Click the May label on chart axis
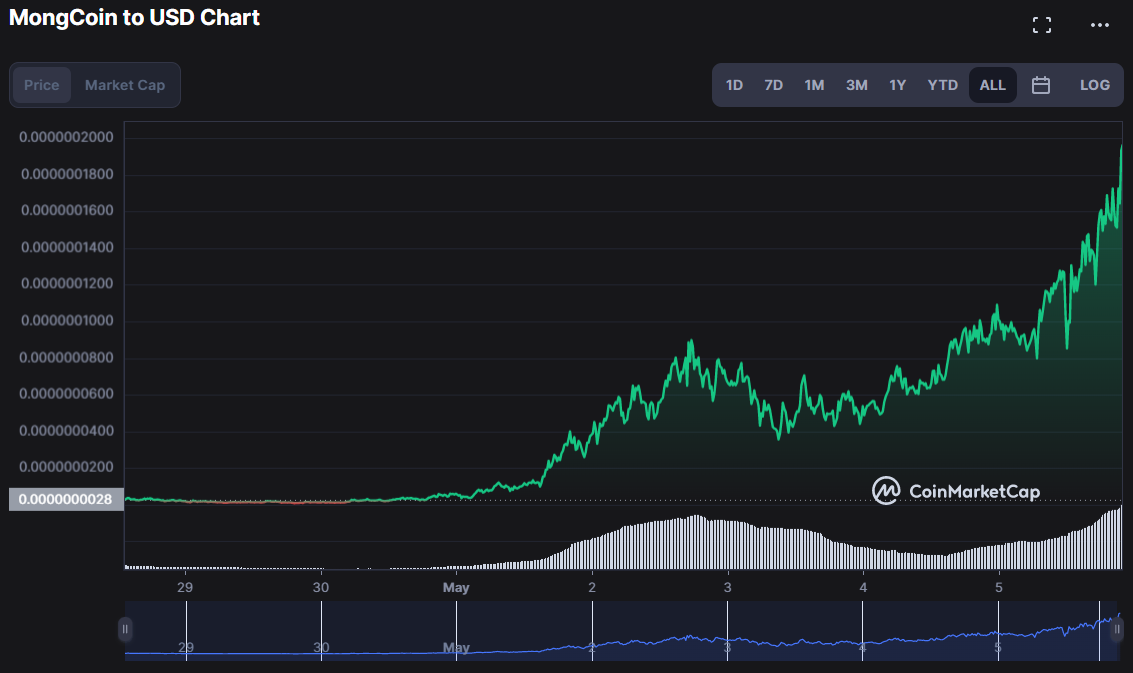Screen dimensions: 1133x673 [x=456, y=587]
